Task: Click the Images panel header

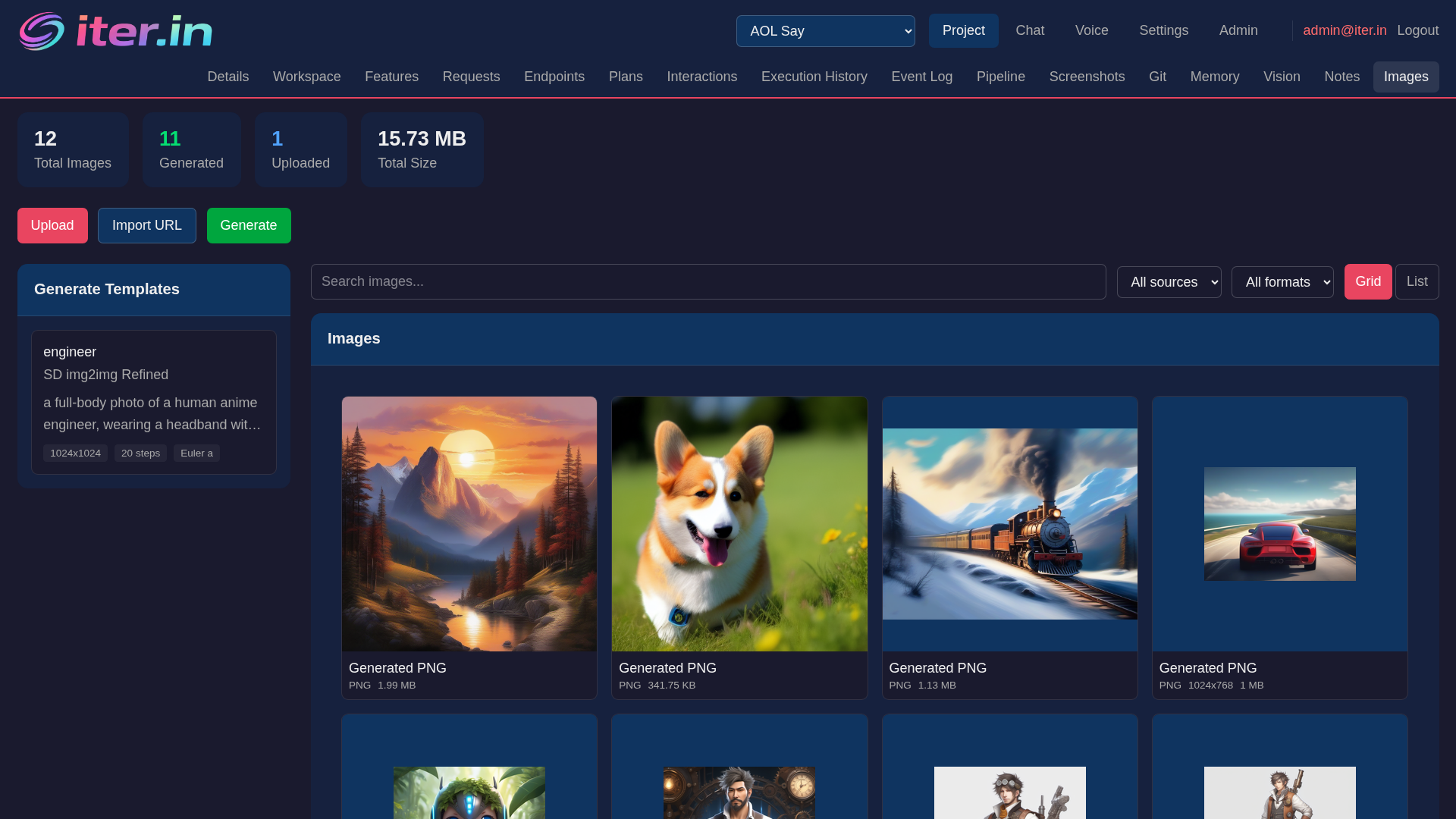Action: pyautogui.click(x=874, y=338)
